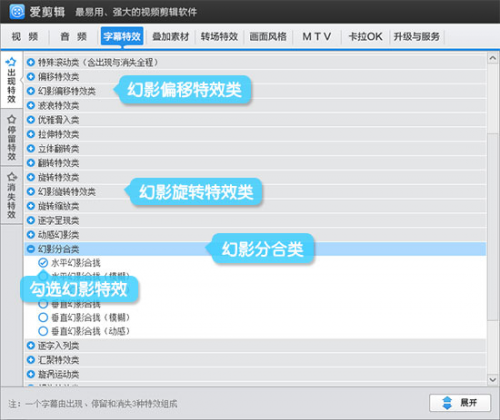Expand 幻影偏移特效类 using its plus icon
Screen dimensions: 500x420
click(x=31, y=91)
